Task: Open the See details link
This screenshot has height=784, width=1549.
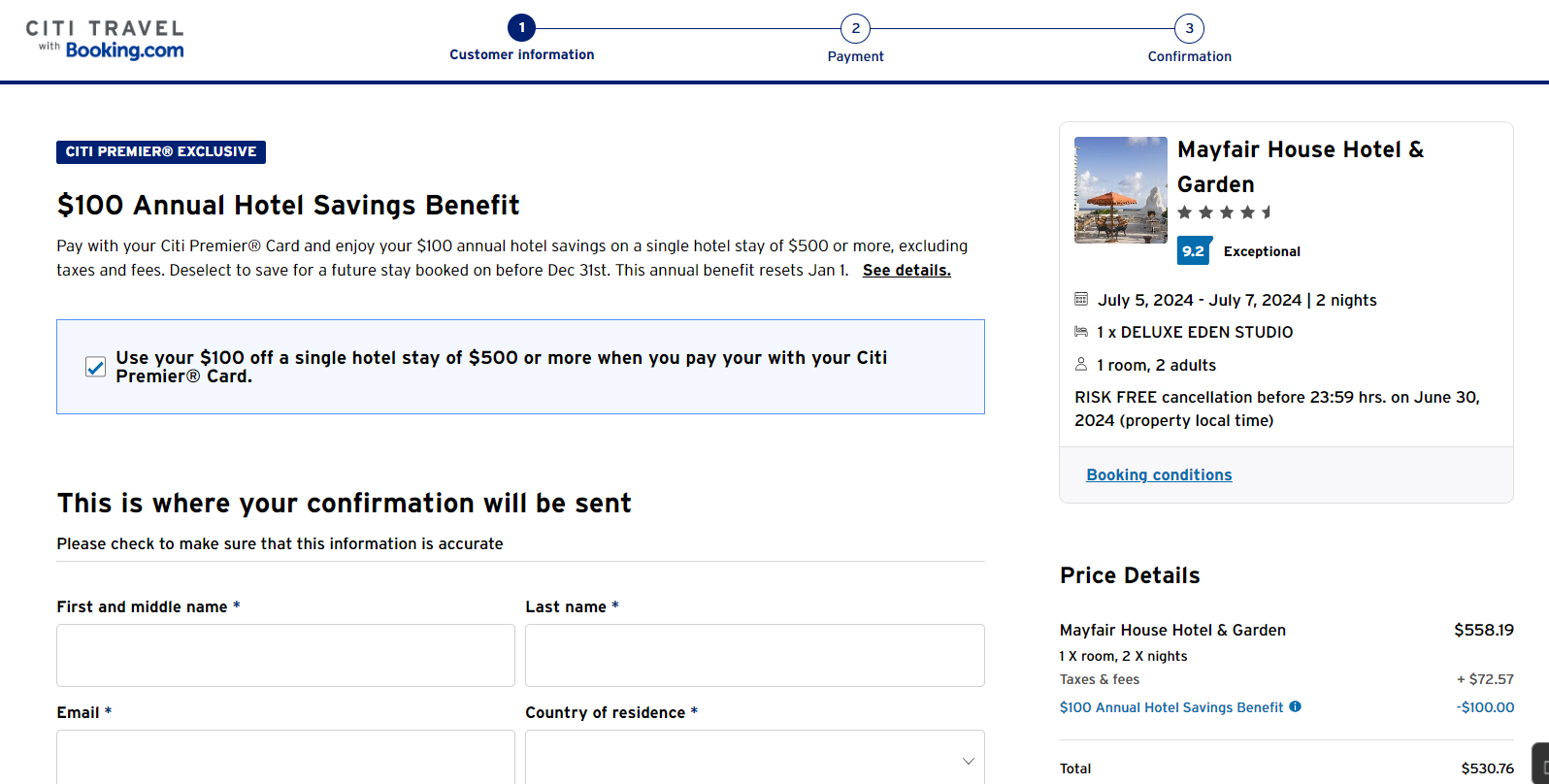Action: (906, 270)
